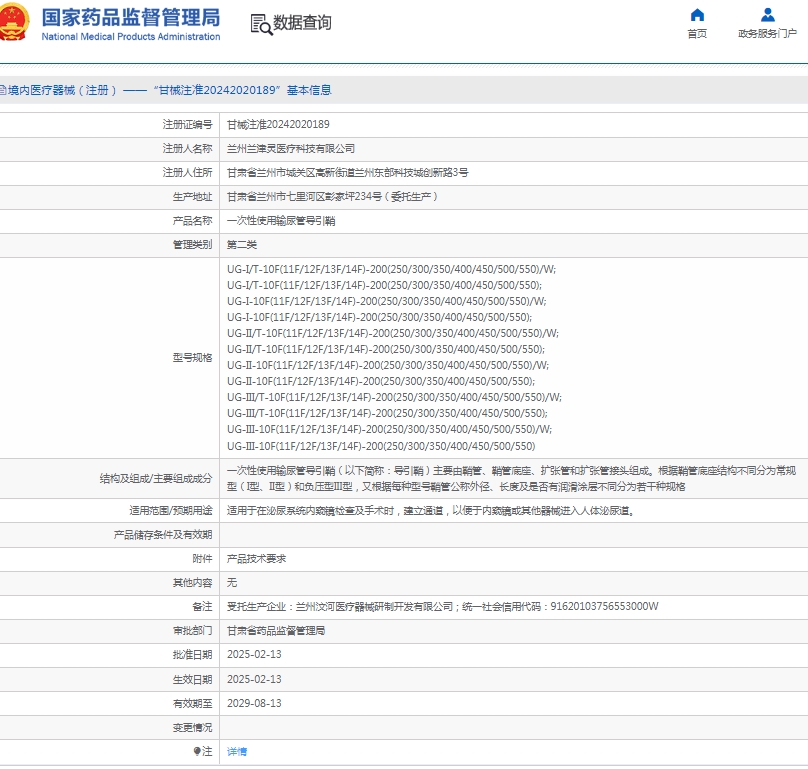Click the 产品储存条件及有效期 label
Image resolution: width=808 pixels, height=769 pixels.
[163, 534]
